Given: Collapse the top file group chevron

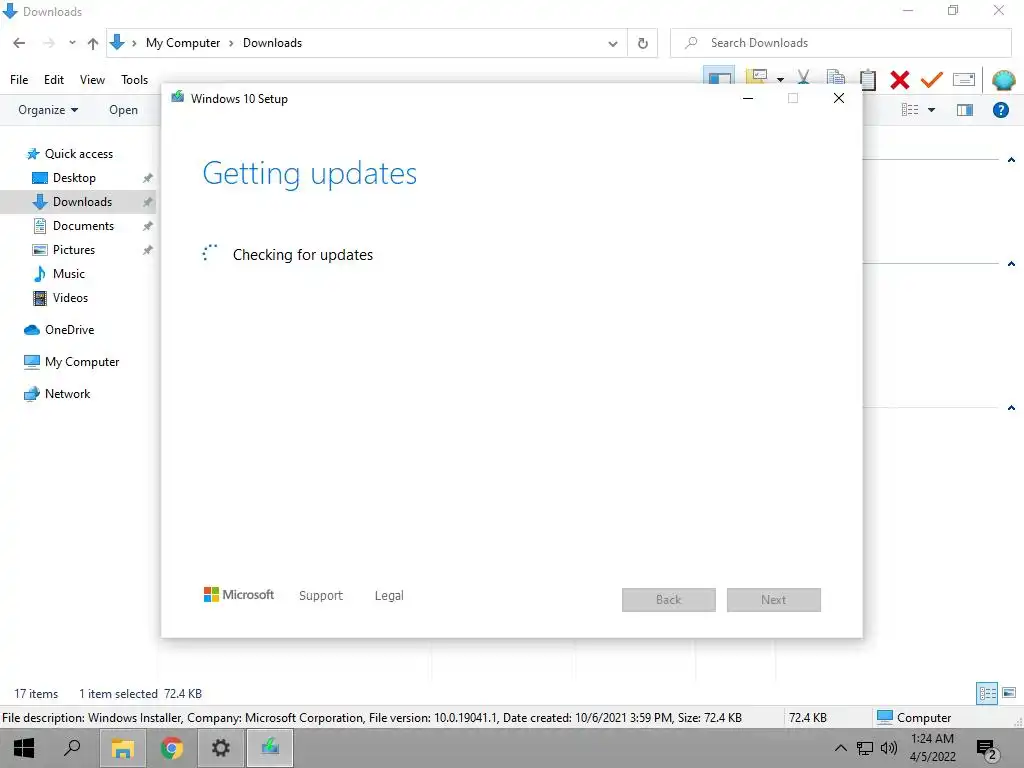Looking at the screenshot, I should (x=1011, y=160).
